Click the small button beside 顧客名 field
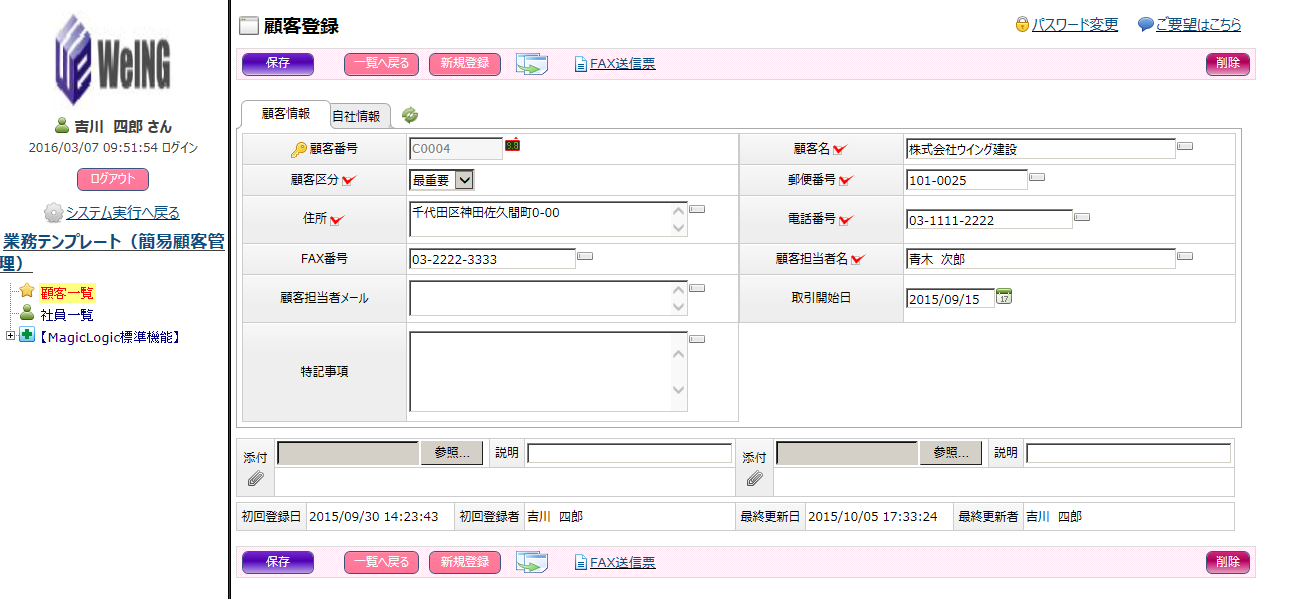Screen dimensions: 1292x599 [x=1185, y=146]
